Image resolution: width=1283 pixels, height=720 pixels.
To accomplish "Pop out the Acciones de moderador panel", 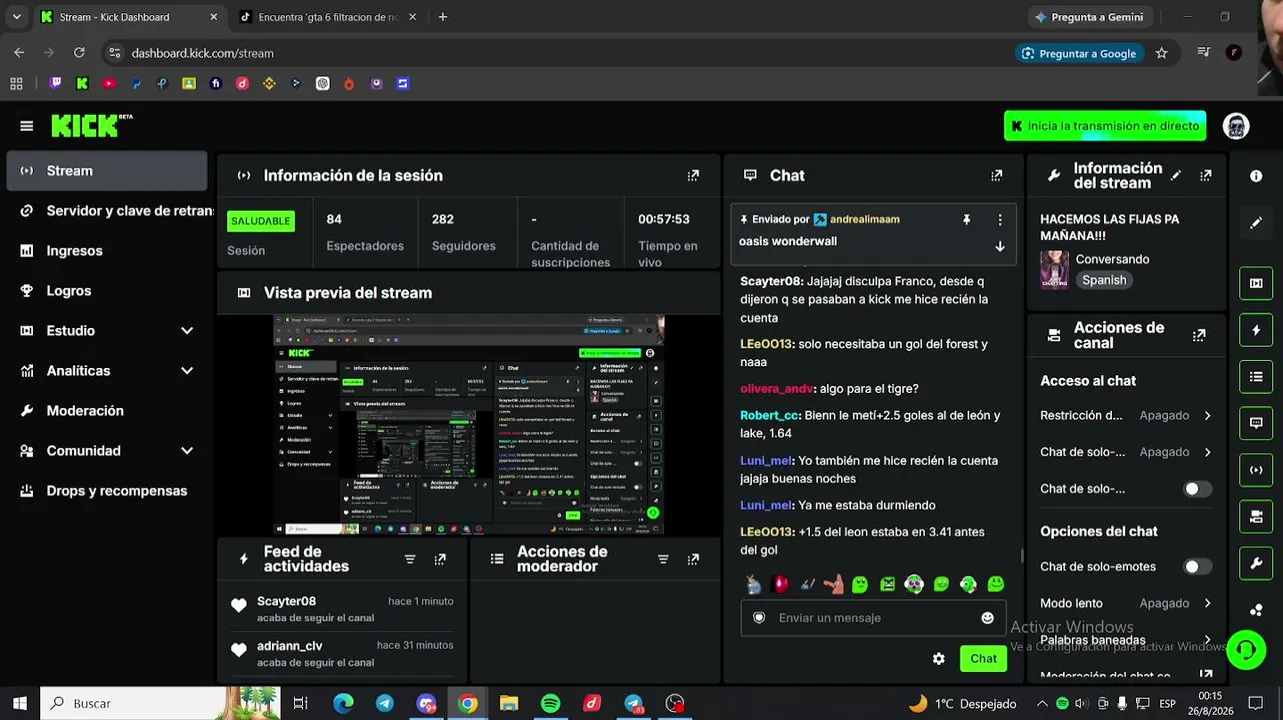I will (693, 559).
